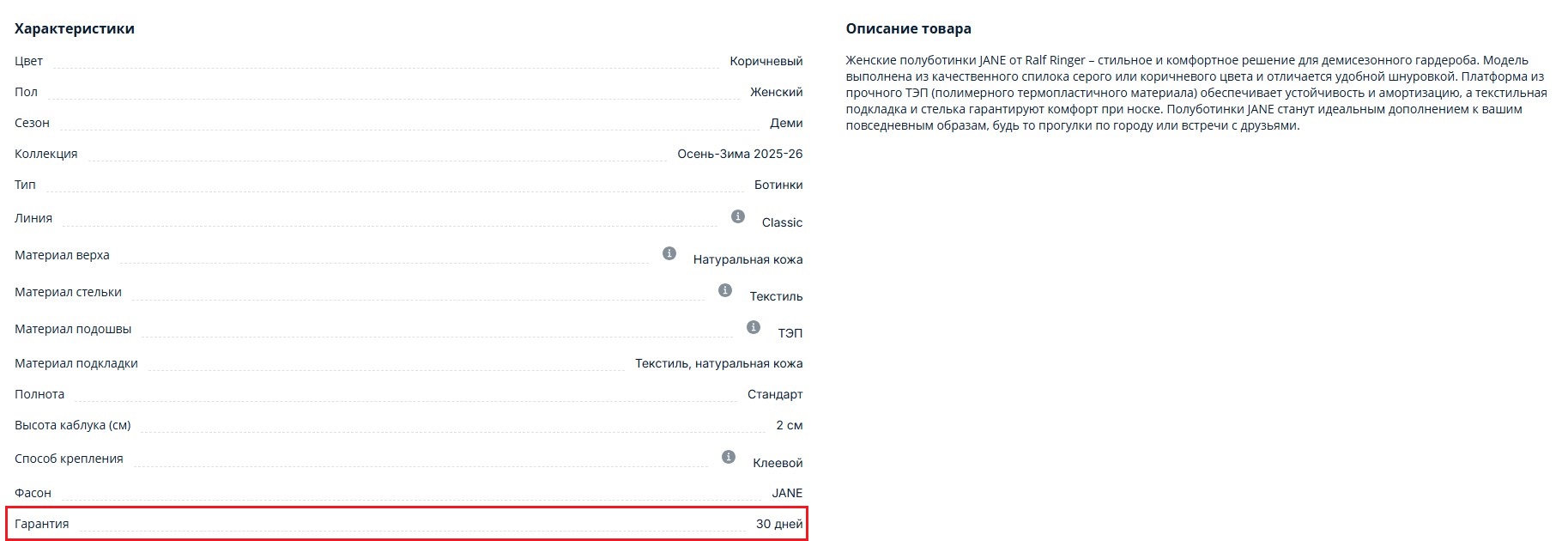1568x541 pixels.
Task: Click the Осень-Зима 2025-26 collection value
Action: coord(740,154)
